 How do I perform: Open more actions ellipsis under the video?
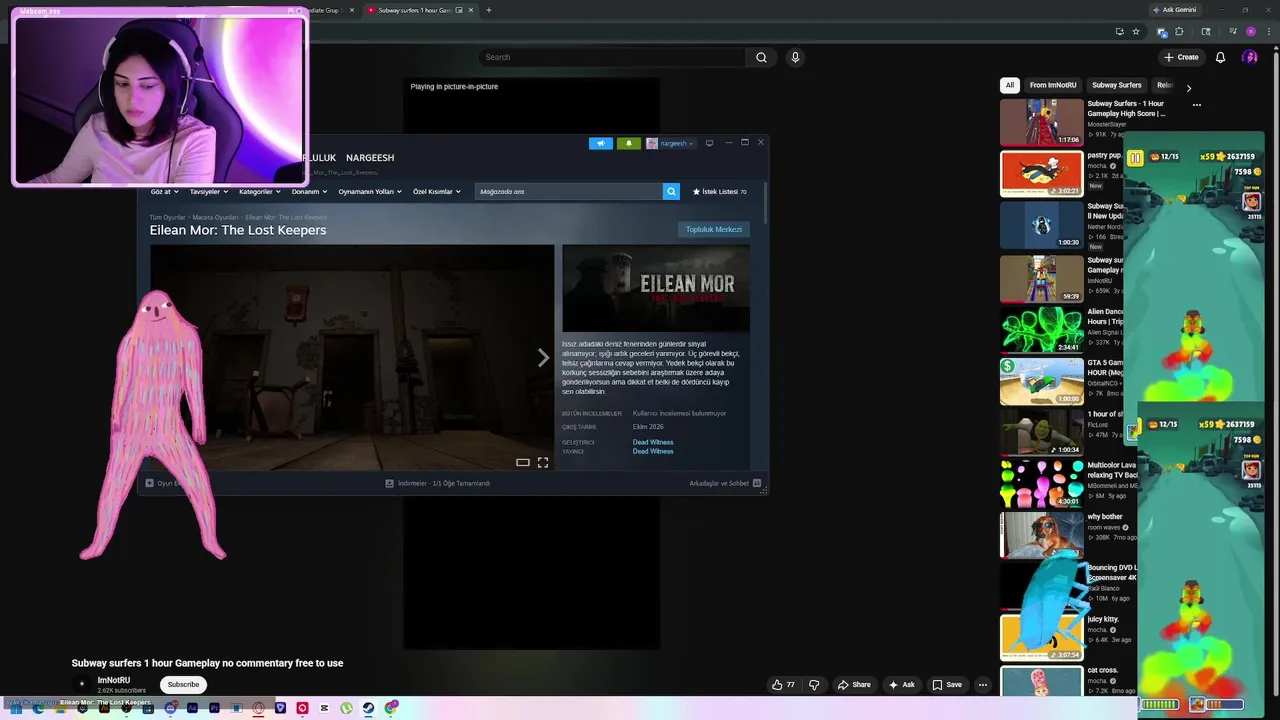click(983, 685)
